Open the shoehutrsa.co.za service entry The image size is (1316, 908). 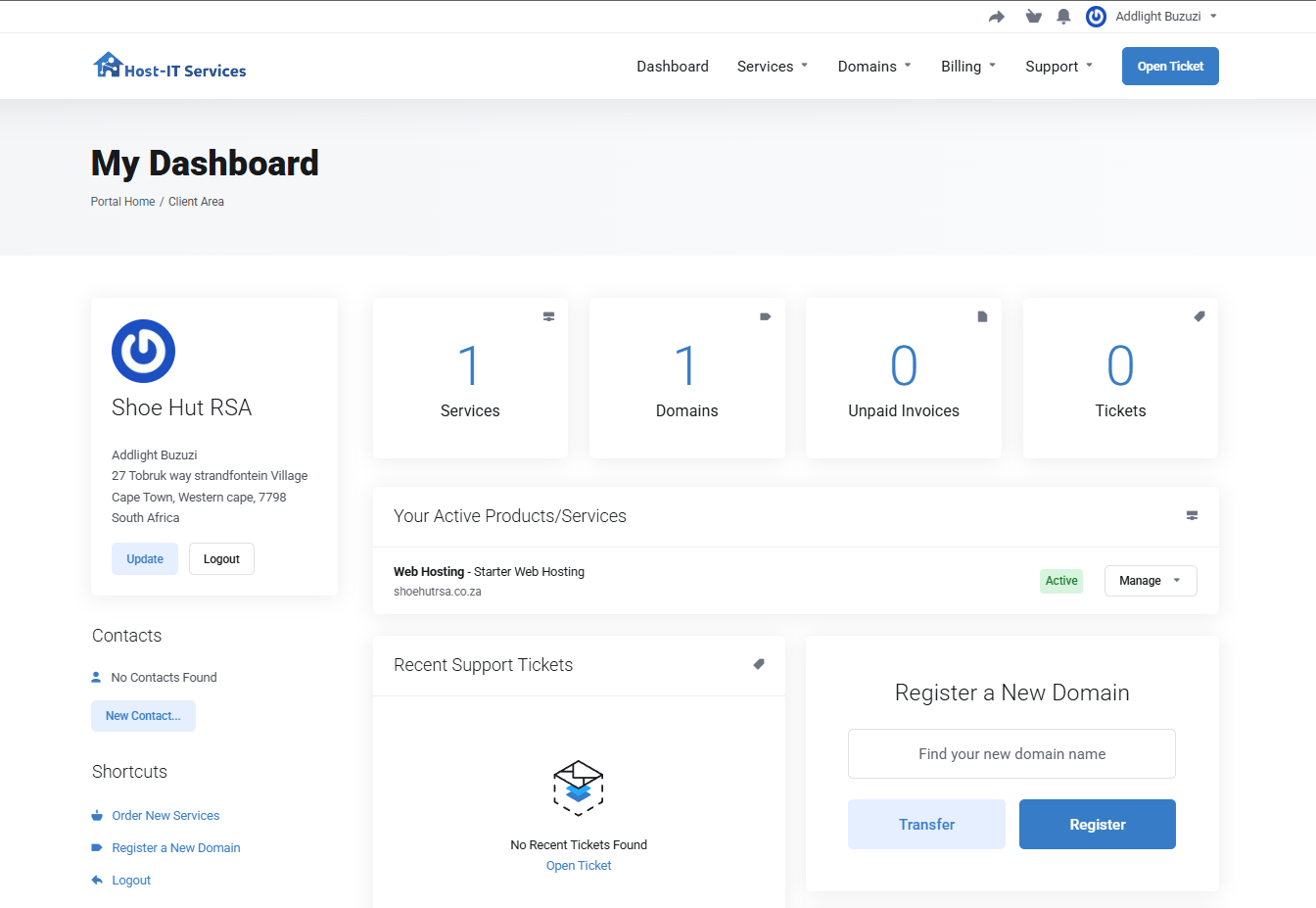coord(437,591)
